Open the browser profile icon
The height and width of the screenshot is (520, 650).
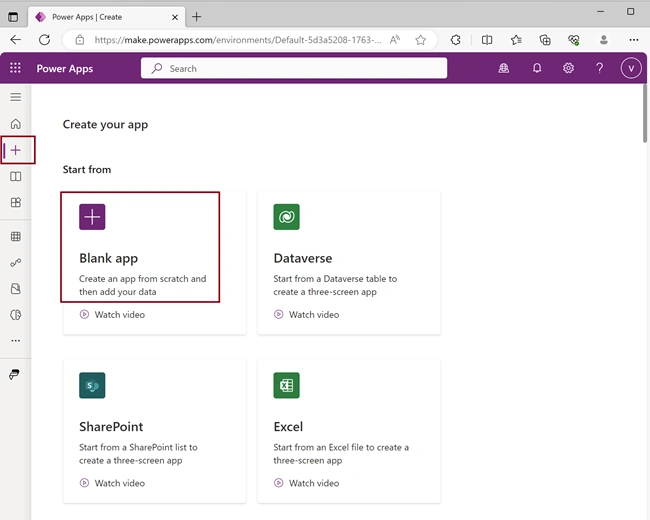point(604,40)
